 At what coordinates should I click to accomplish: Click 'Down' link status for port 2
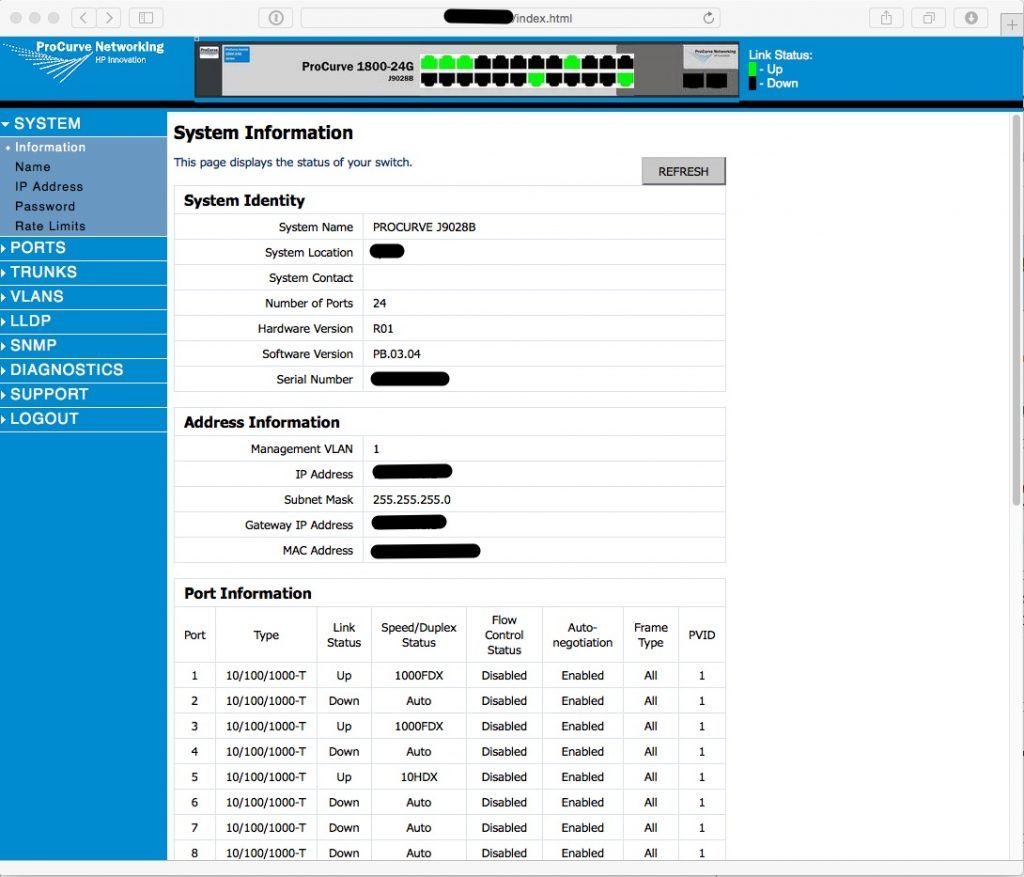(x=344, y=701)
